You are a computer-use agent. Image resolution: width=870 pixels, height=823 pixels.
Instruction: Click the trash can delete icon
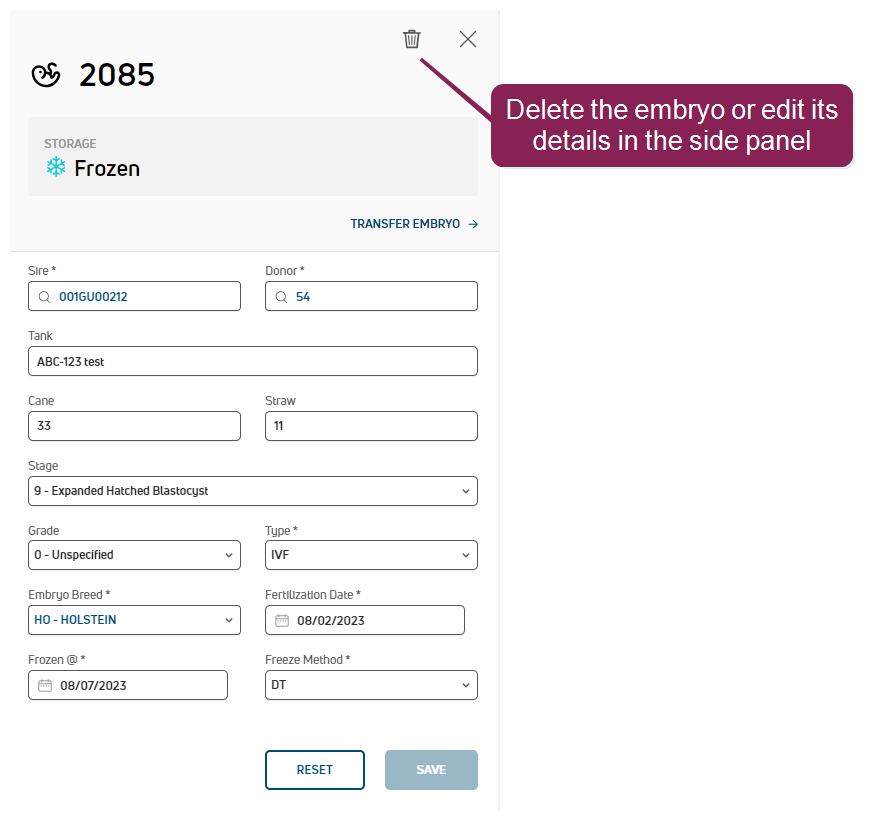tap(412, 39)
